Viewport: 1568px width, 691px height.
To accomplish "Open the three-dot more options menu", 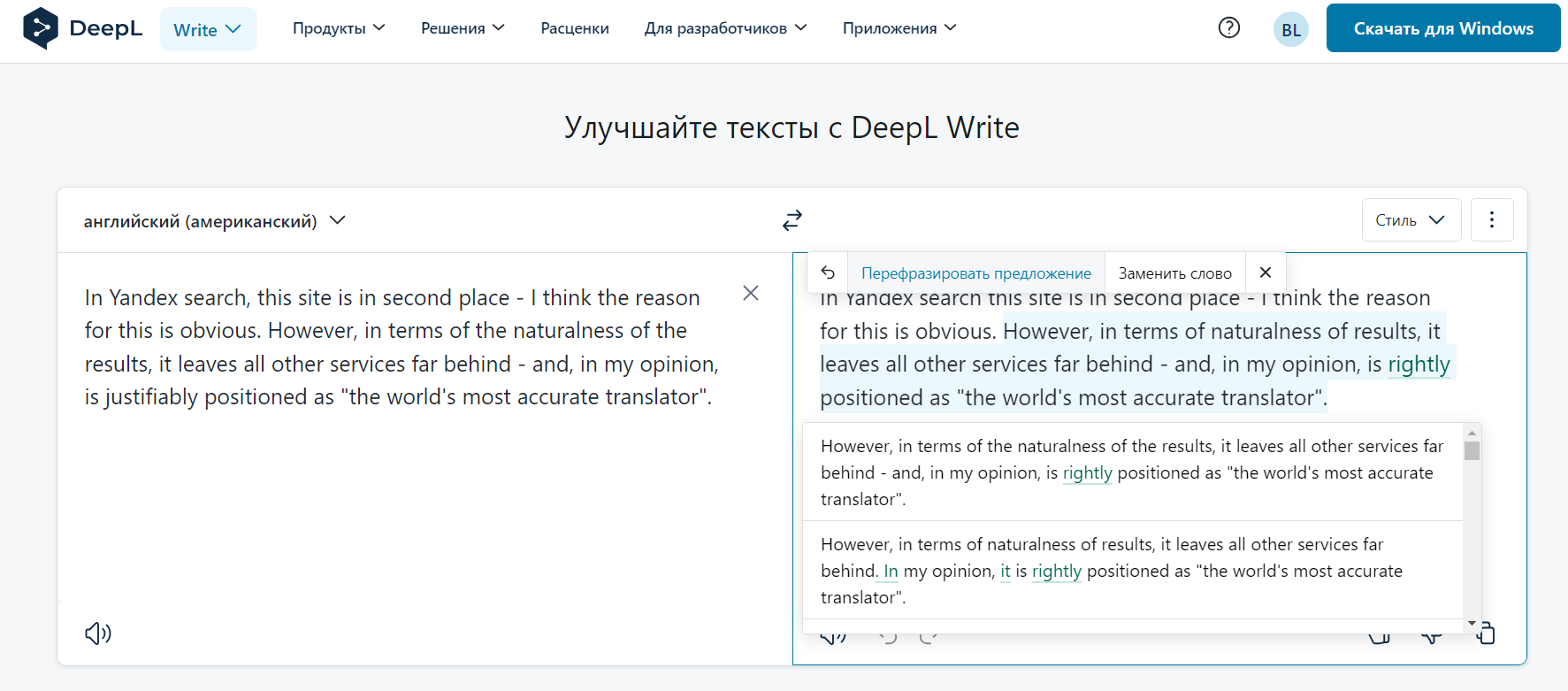I will [1491, 219].
